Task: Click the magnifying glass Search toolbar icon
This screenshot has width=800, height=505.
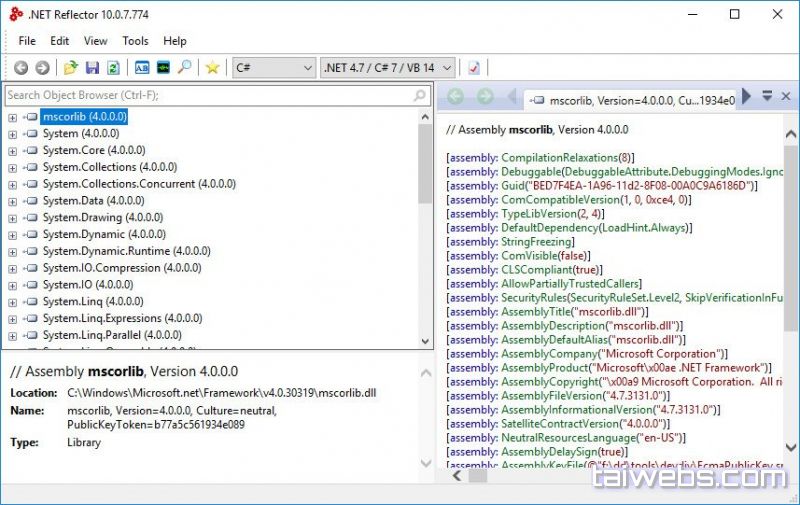Action: pos(184,68)
